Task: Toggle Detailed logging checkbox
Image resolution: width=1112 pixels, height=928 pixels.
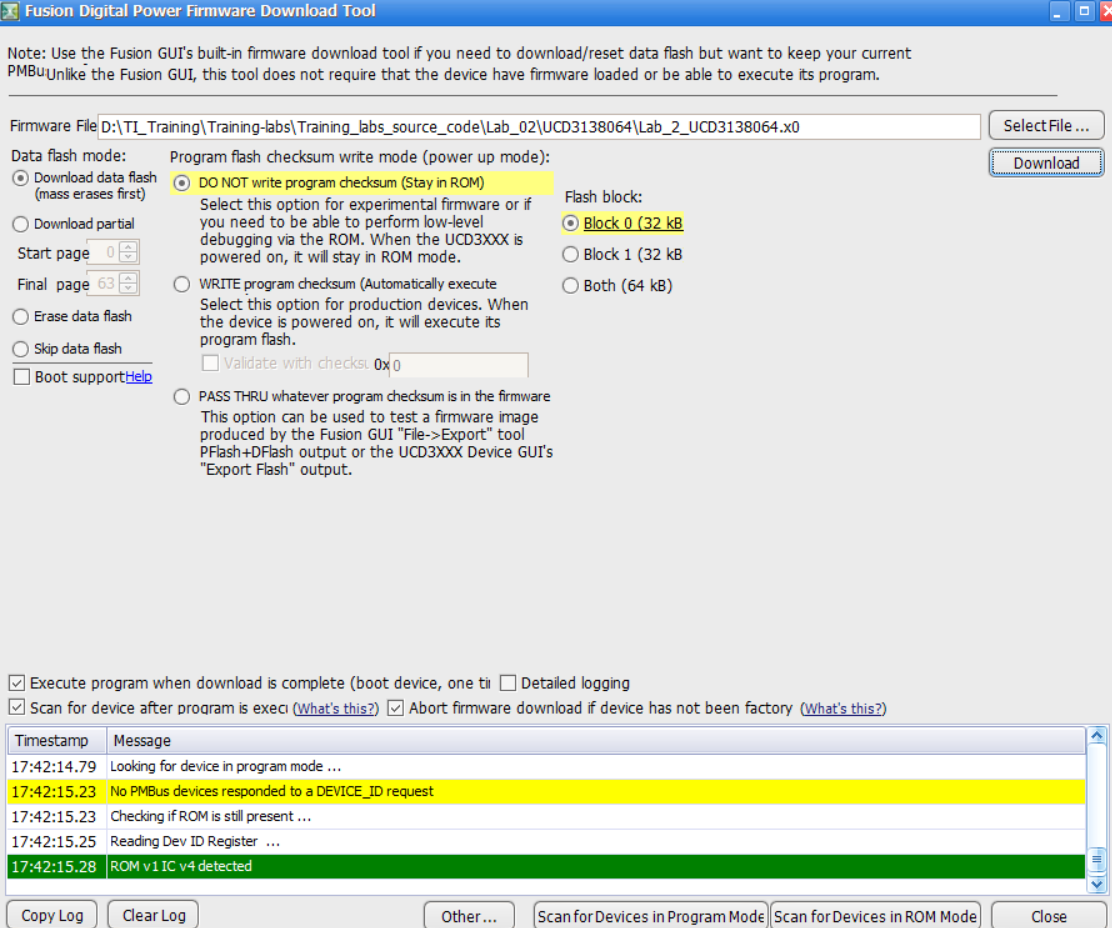Action: point(508,683)
